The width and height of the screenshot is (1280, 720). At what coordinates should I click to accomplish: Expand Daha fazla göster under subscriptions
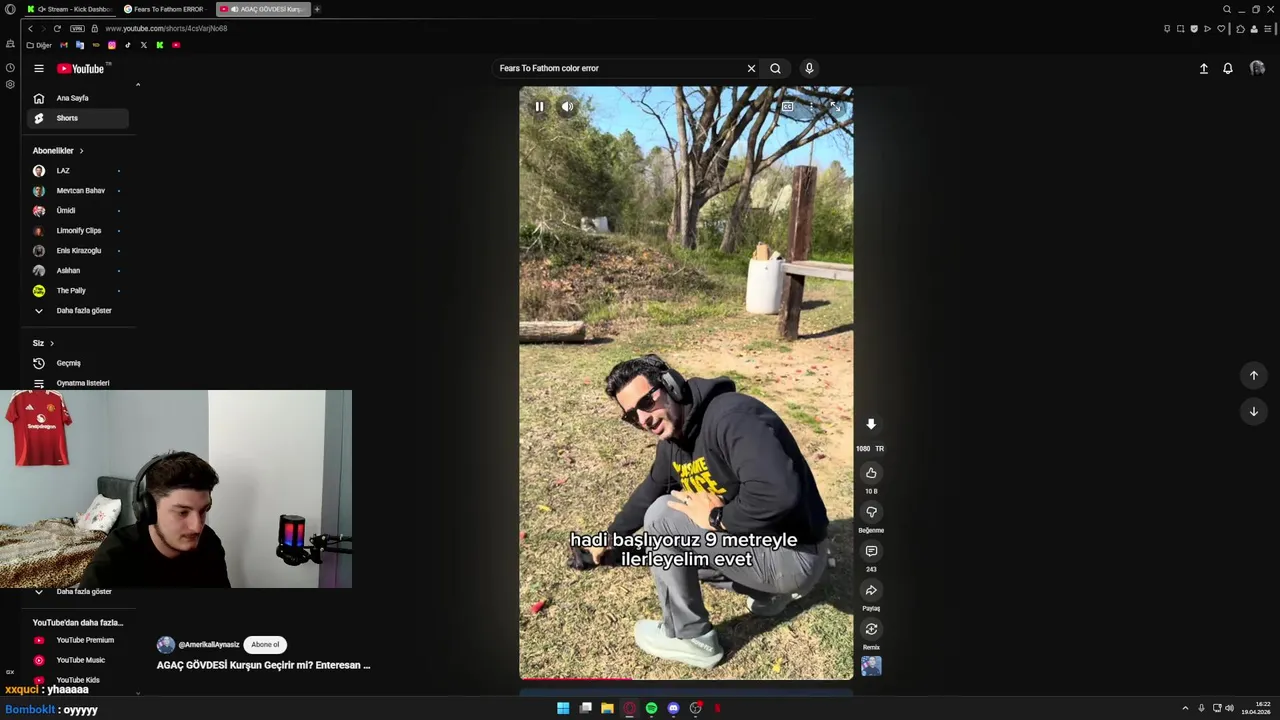click(x=78, y=311)
